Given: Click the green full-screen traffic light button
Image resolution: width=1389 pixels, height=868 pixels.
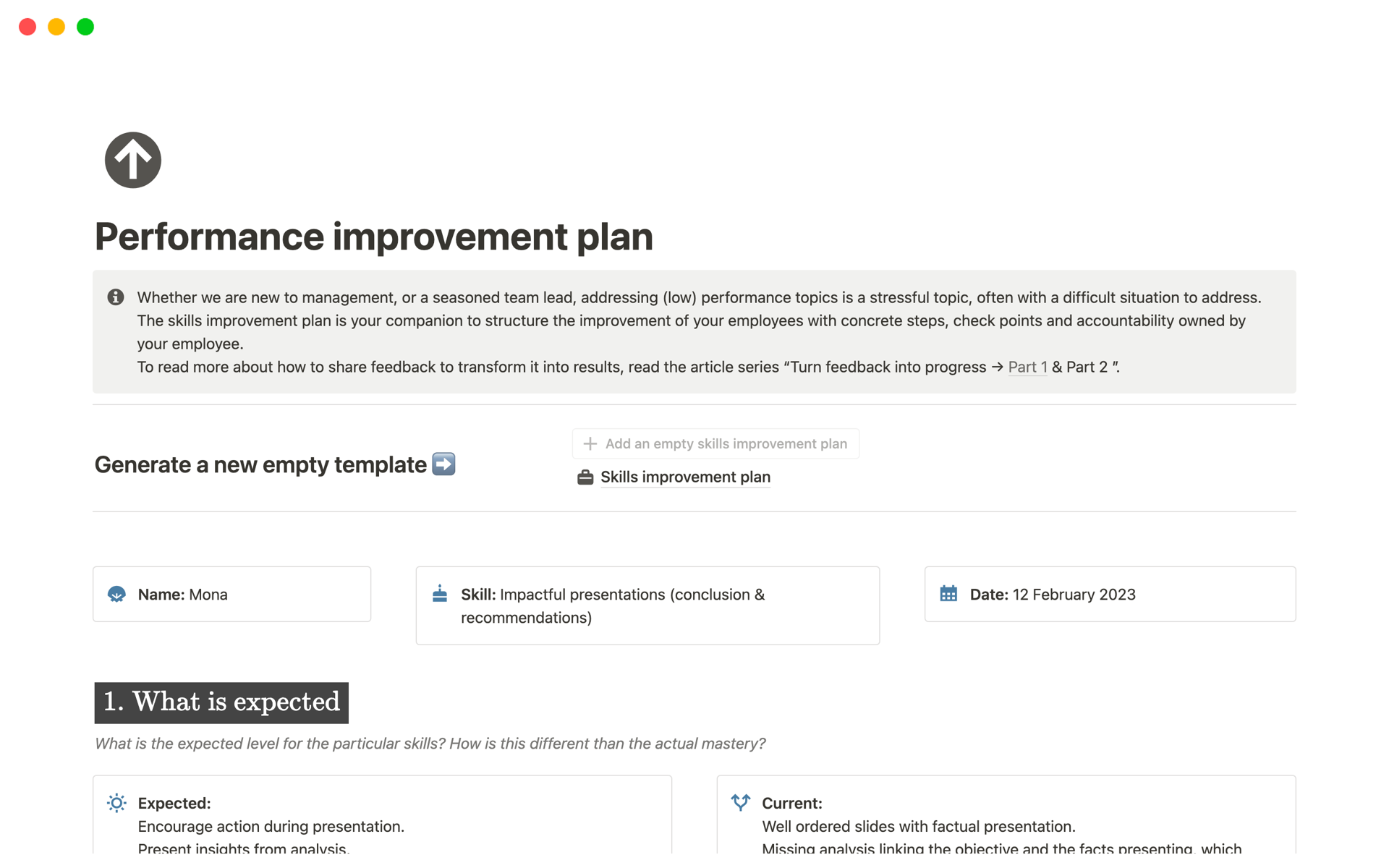Looking at the screenshot, I should click(85, 27).
